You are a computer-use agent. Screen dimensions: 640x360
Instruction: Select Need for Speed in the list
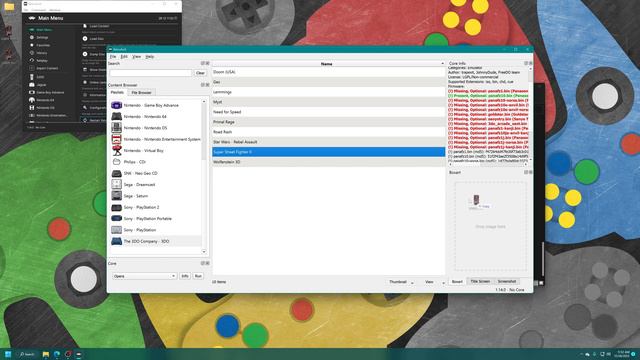click(329, 112)
